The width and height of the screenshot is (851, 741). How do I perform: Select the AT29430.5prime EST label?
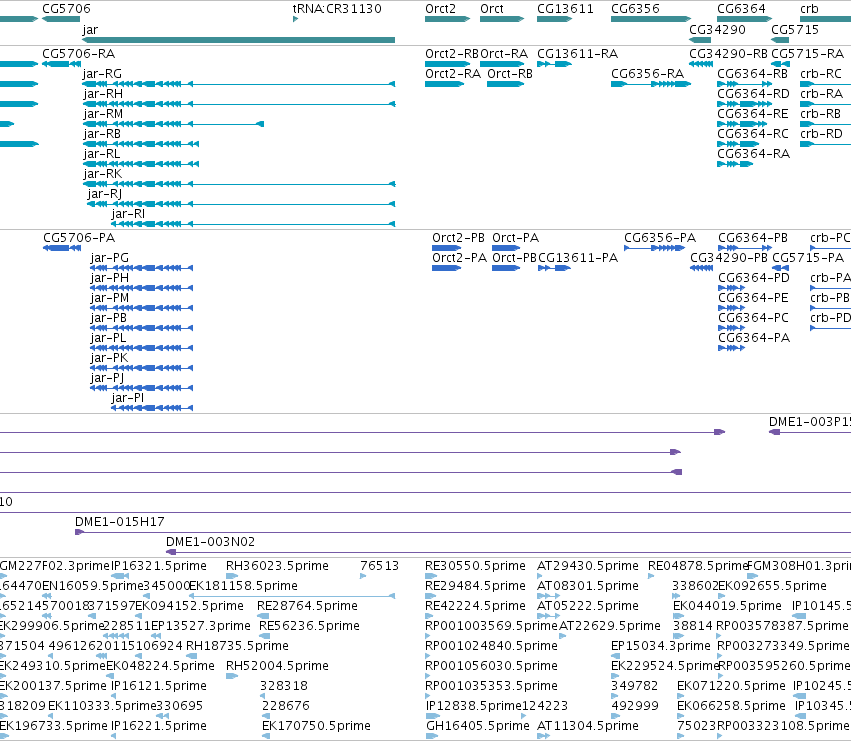tap(588, 566)
